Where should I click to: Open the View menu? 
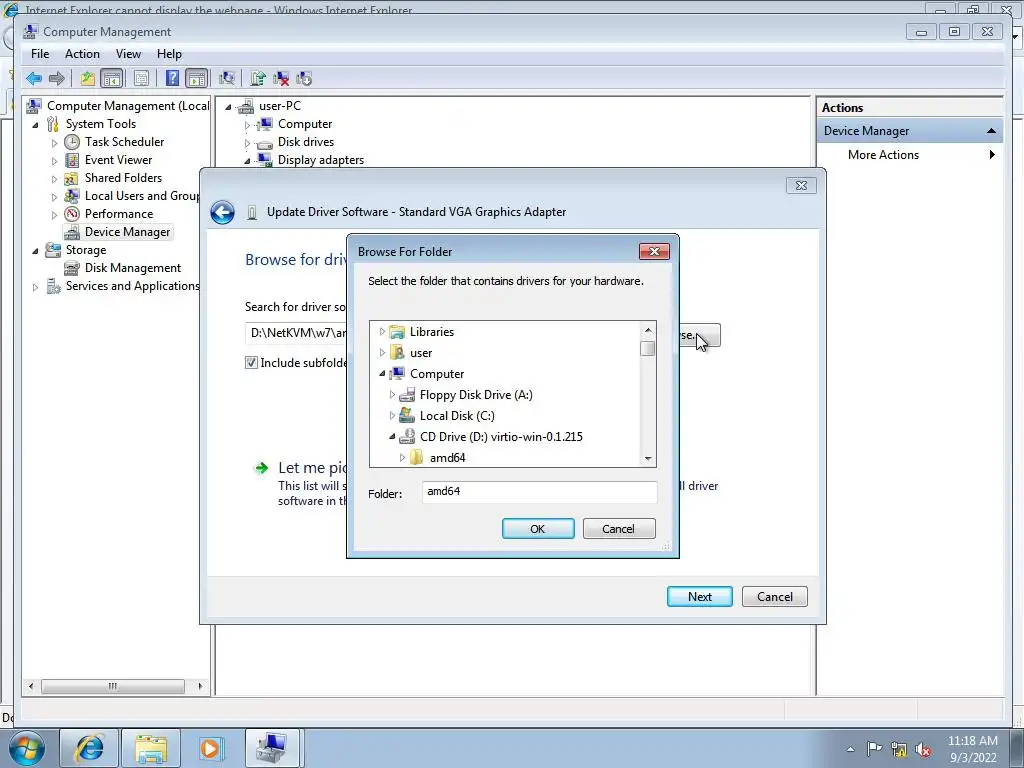128,54
